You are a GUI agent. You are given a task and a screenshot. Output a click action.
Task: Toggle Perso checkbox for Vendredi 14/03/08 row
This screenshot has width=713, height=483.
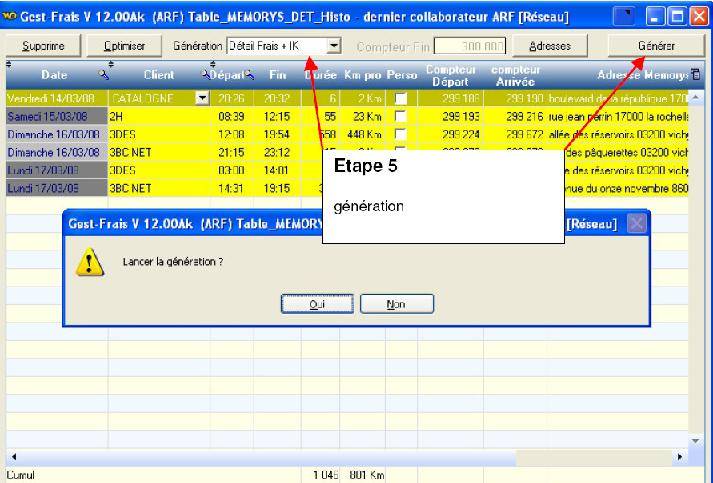click(402, 98)
